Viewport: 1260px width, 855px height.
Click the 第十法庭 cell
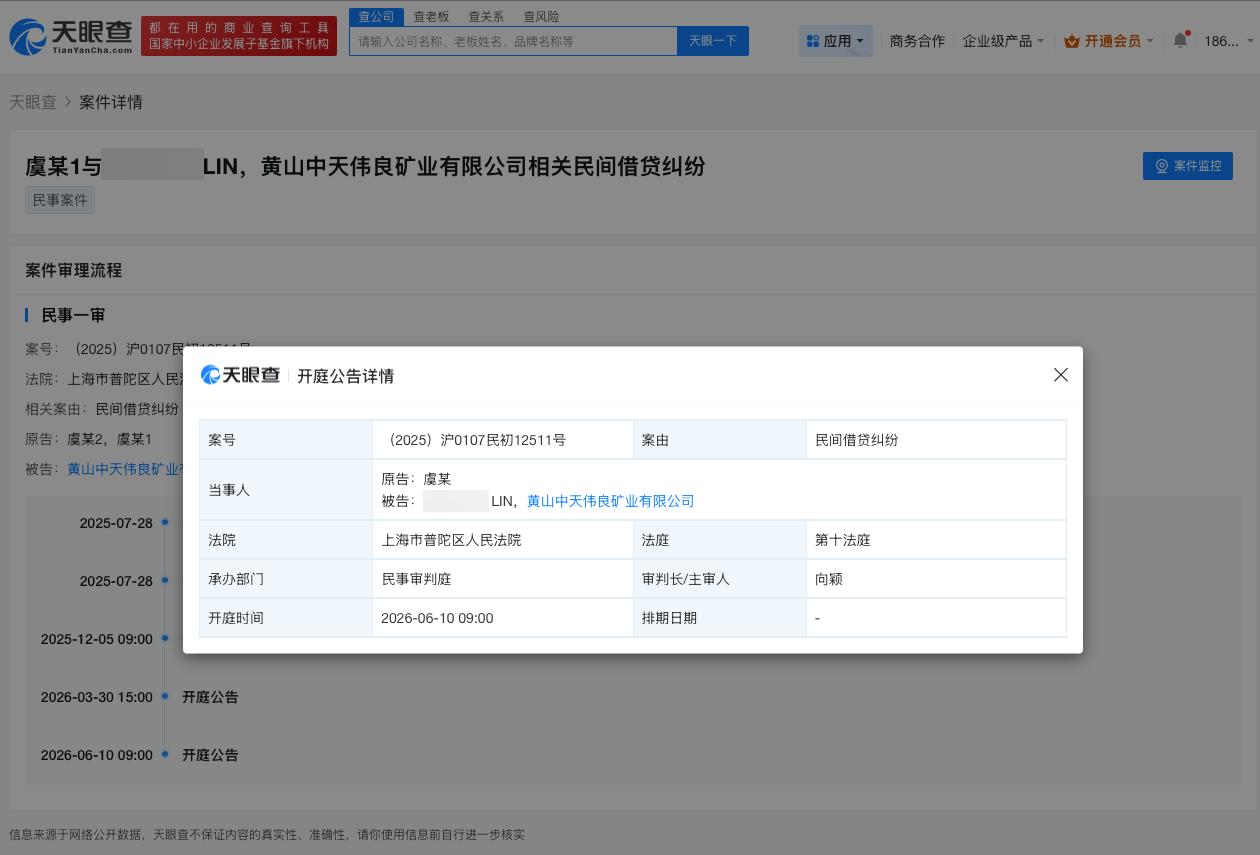click(936, 540)
